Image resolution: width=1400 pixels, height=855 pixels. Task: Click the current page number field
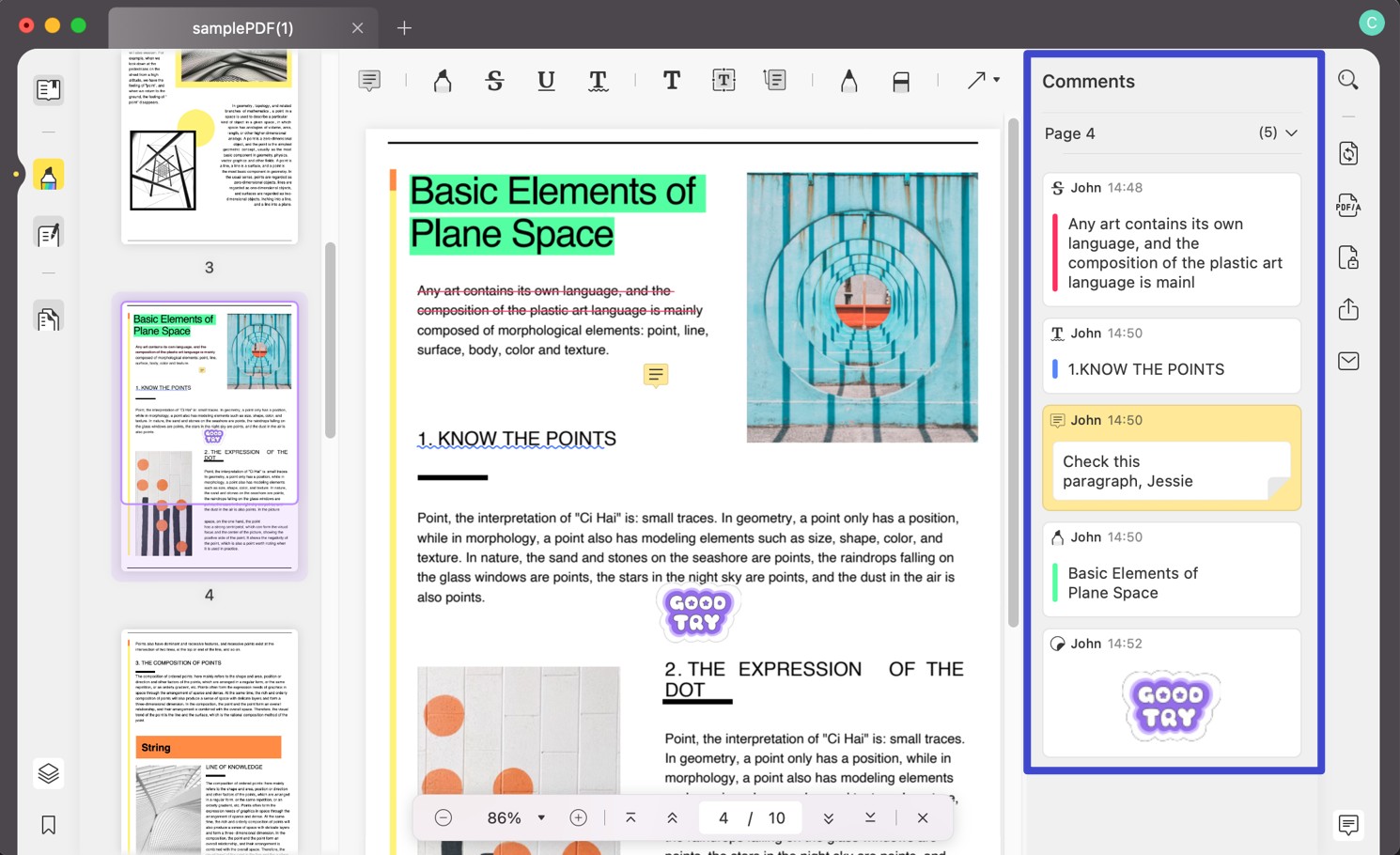(723, 818)
